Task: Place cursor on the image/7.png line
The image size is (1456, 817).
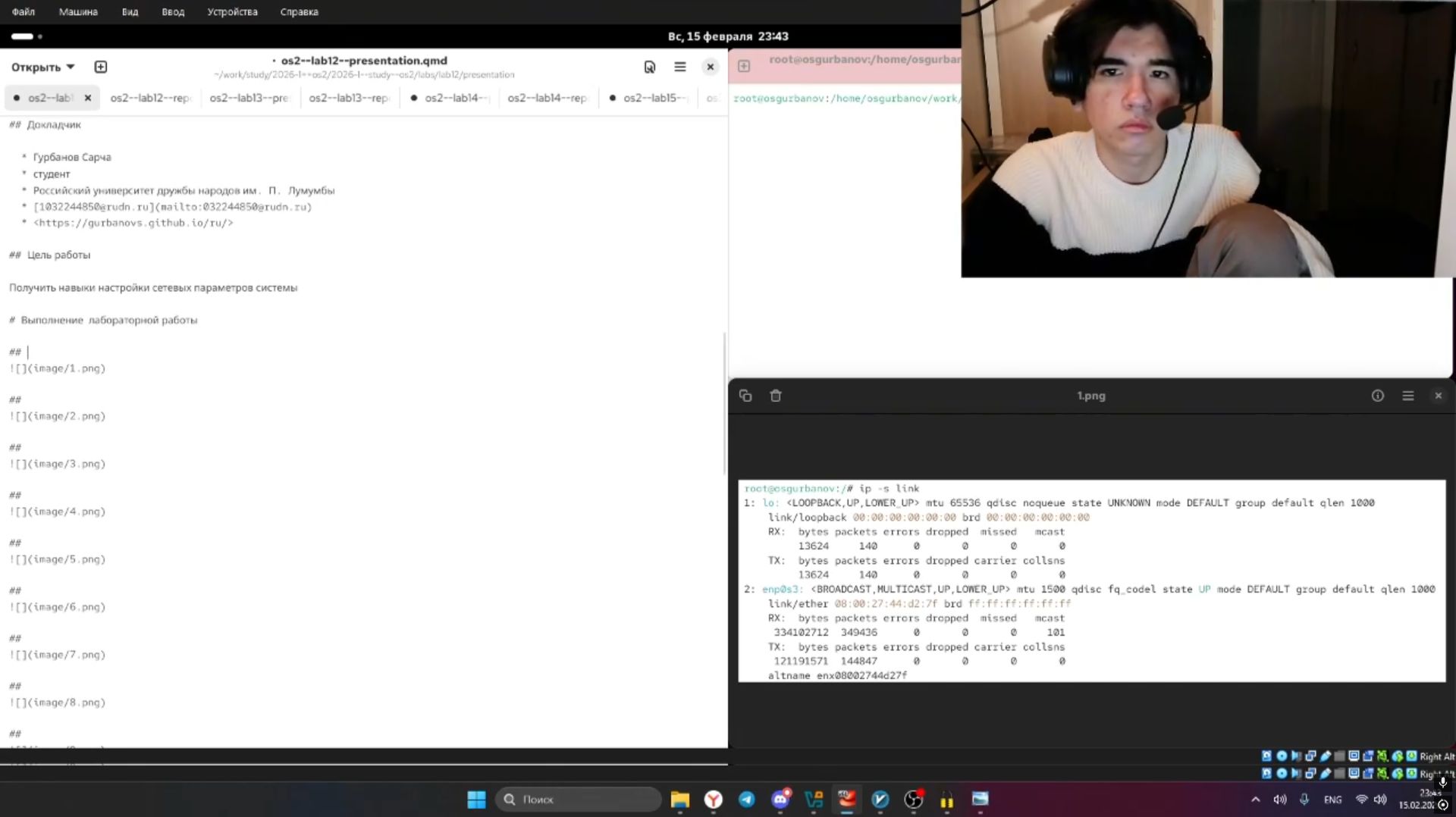Action: click(58, 655)
